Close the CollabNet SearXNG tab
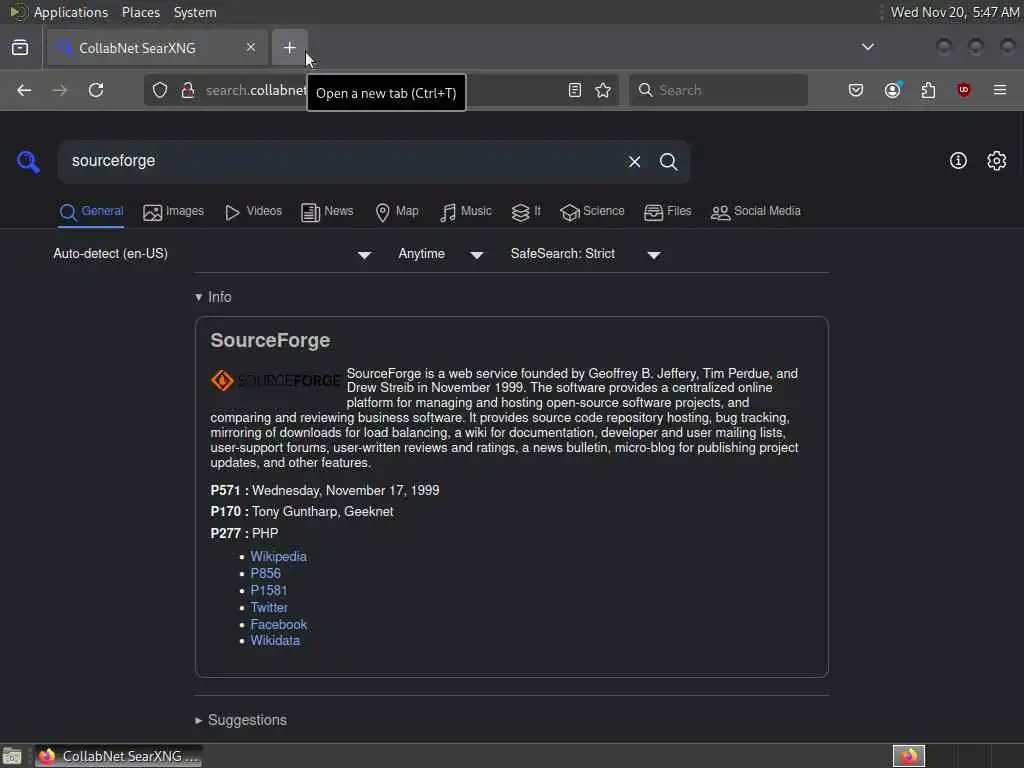Image resolution: width=1024 pixels, height=768 pixels. click(251, 48)
